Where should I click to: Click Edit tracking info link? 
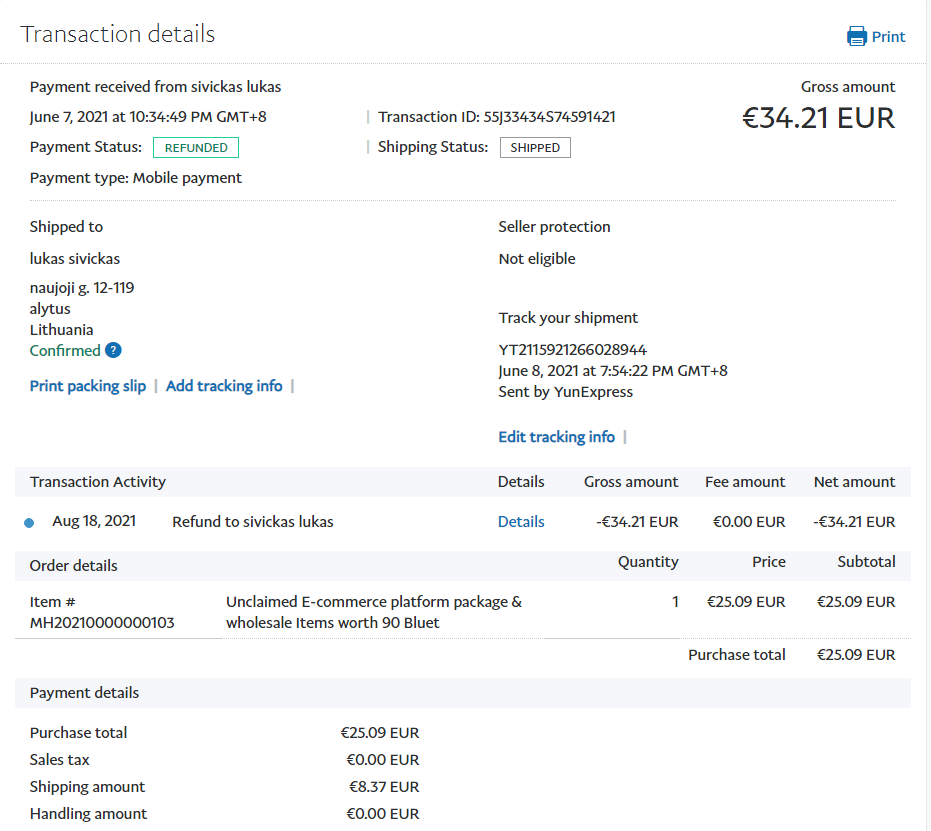(x=556, y=437)
